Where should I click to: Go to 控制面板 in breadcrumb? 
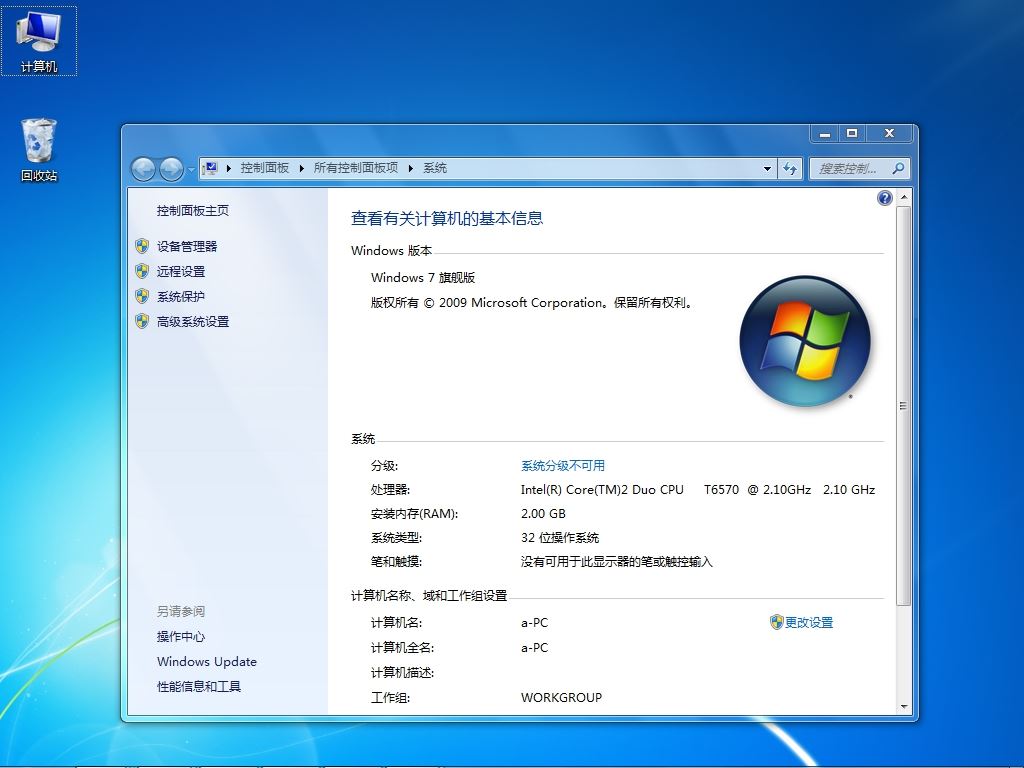click(264, 168)
